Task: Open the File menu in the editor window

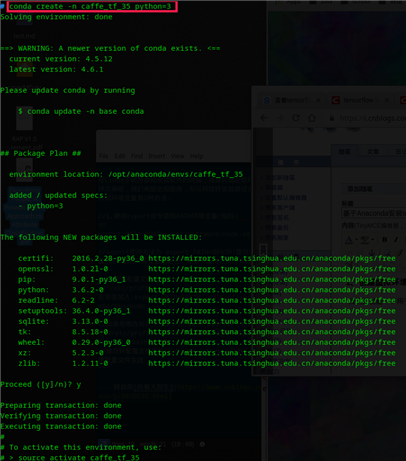Action: (104, 156)
